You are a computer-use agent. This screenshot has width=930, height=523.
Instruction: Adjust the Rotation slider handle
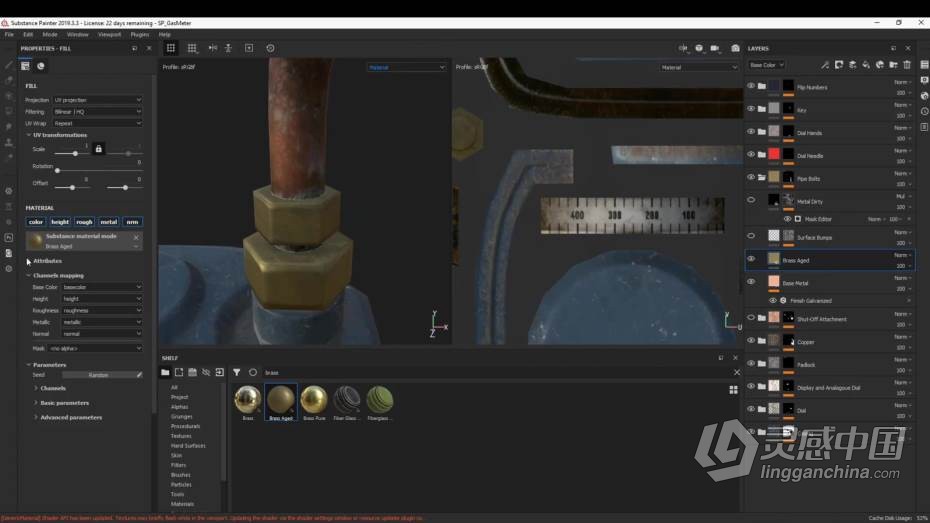tap(58, 171)
